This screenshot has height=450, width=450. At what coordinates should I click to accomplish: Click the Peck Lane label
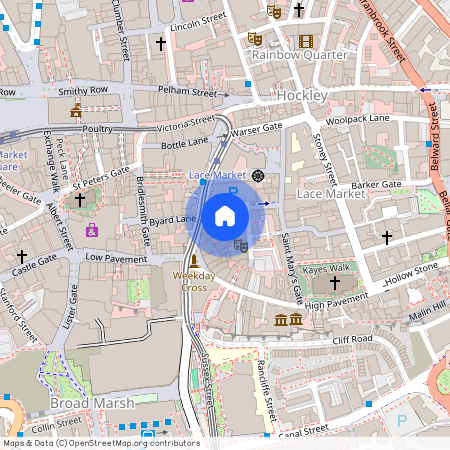coord(62,159)
